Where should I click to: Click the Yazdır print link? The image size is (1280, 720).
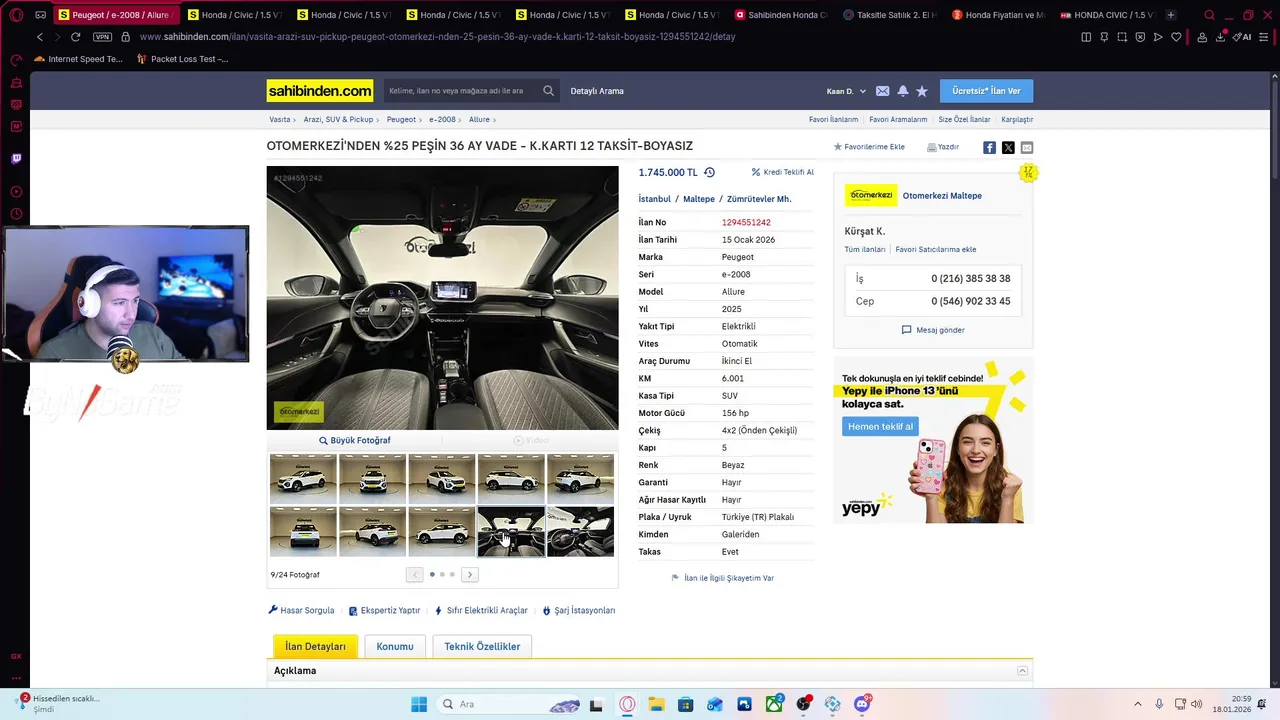(943, 147)
